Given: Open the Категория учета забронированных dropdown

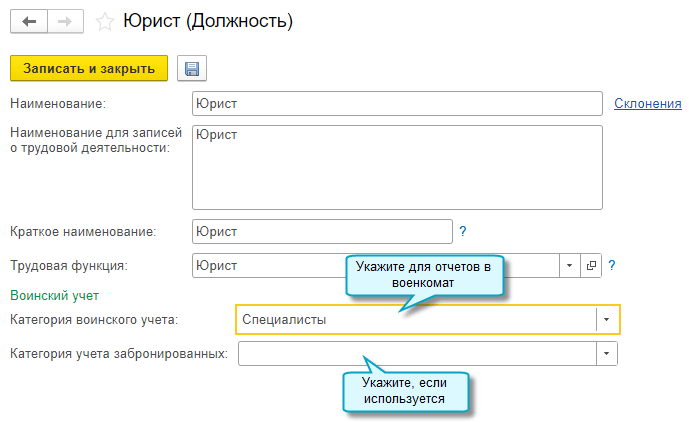Looking at the screenshot, I should point(607,354).
